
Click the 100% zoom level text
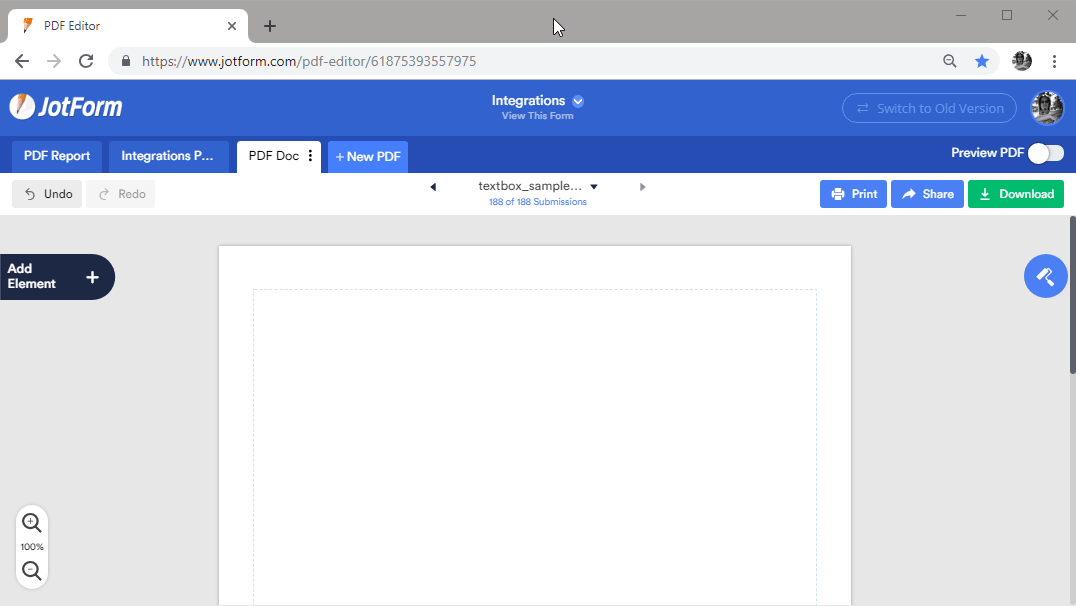tap(32, 547)
